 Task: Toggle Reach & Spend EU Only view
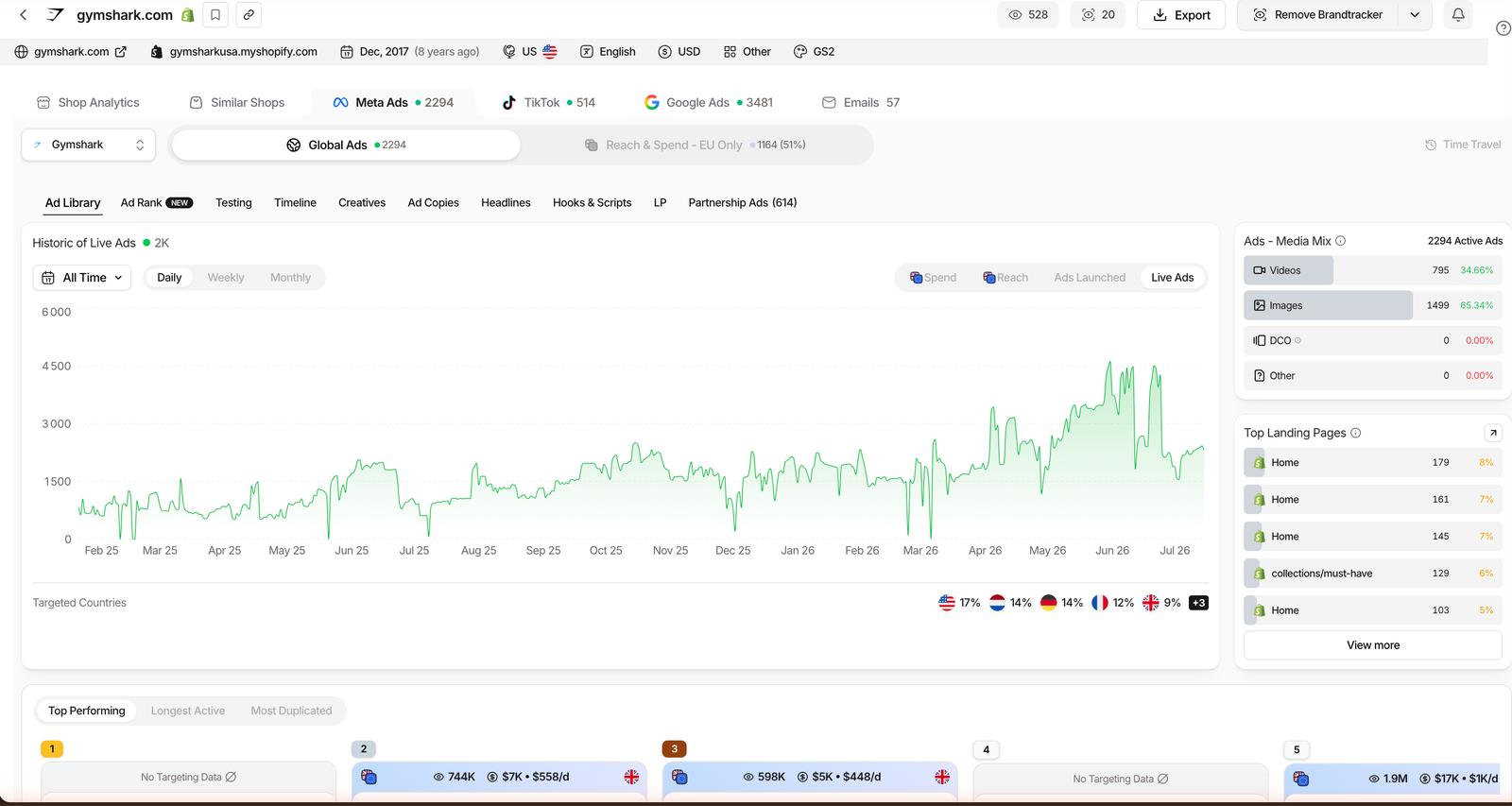(x=695, y=145)
